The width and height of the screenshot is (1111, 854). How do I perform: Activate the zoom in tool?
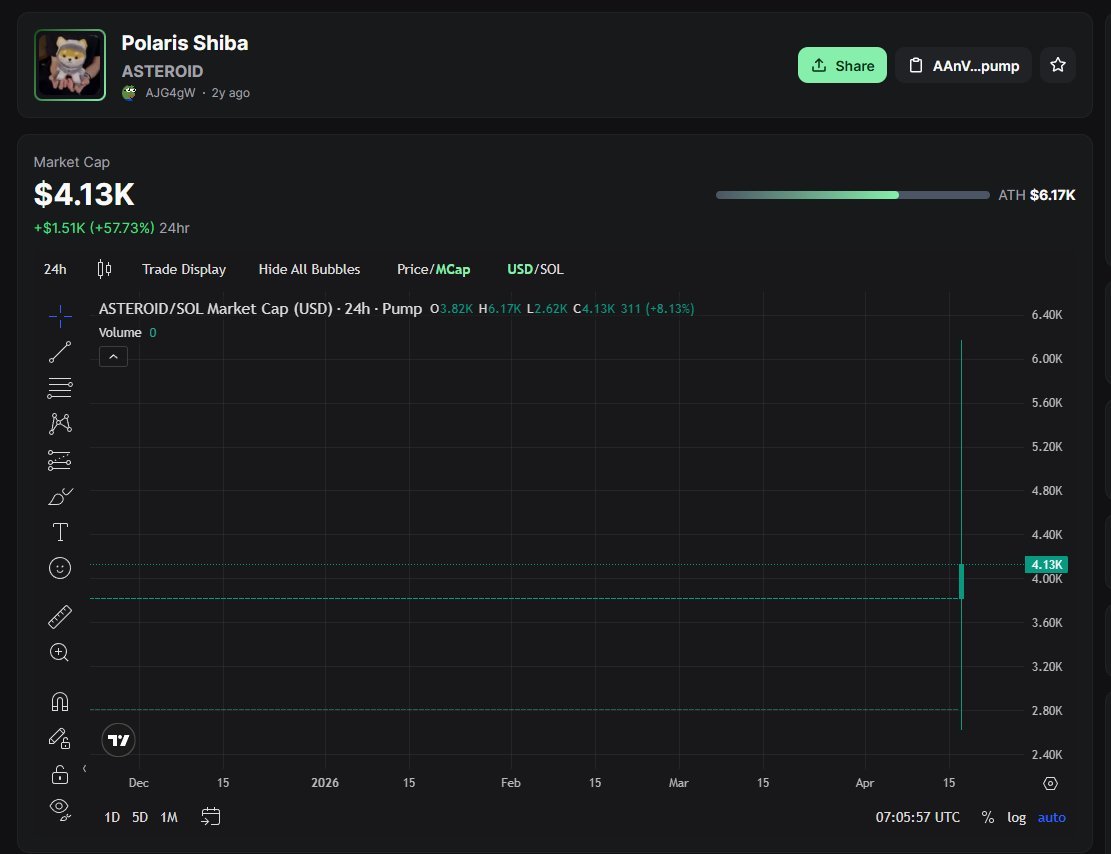tap(60, 653)
